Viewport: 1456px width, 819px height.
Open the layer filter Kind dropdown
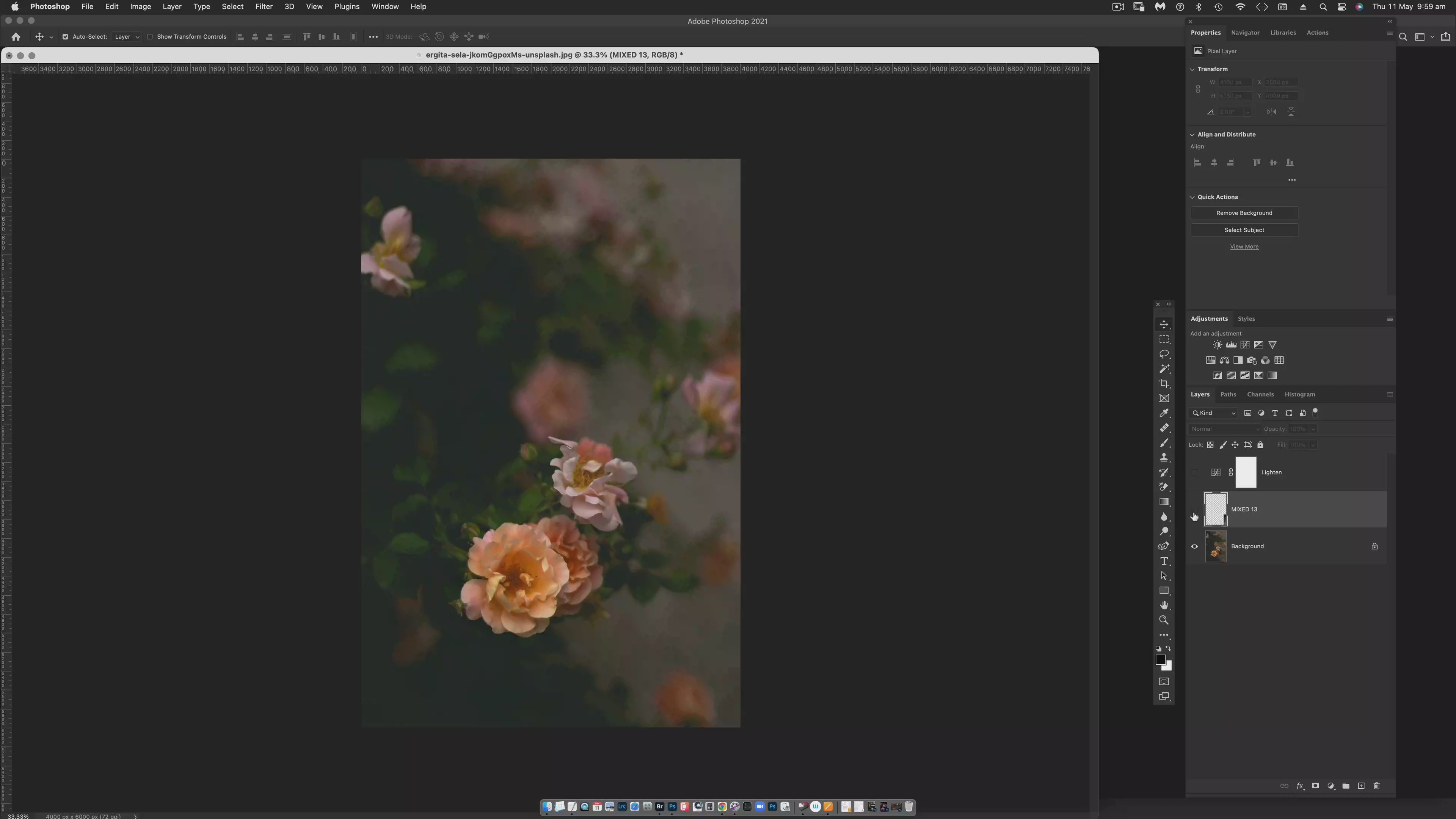tap(1213, 413)
